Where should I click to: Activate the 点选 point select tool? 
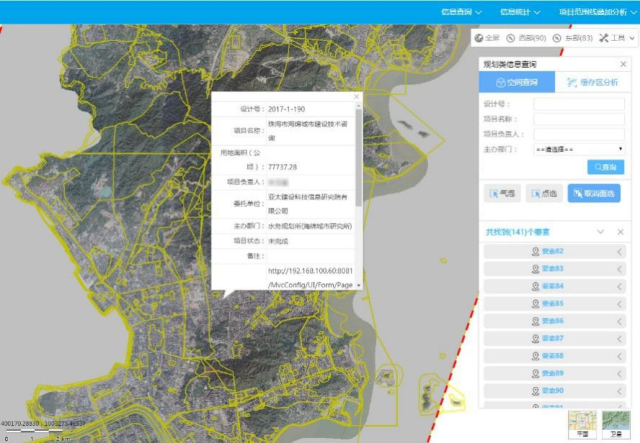coord(544,194)
